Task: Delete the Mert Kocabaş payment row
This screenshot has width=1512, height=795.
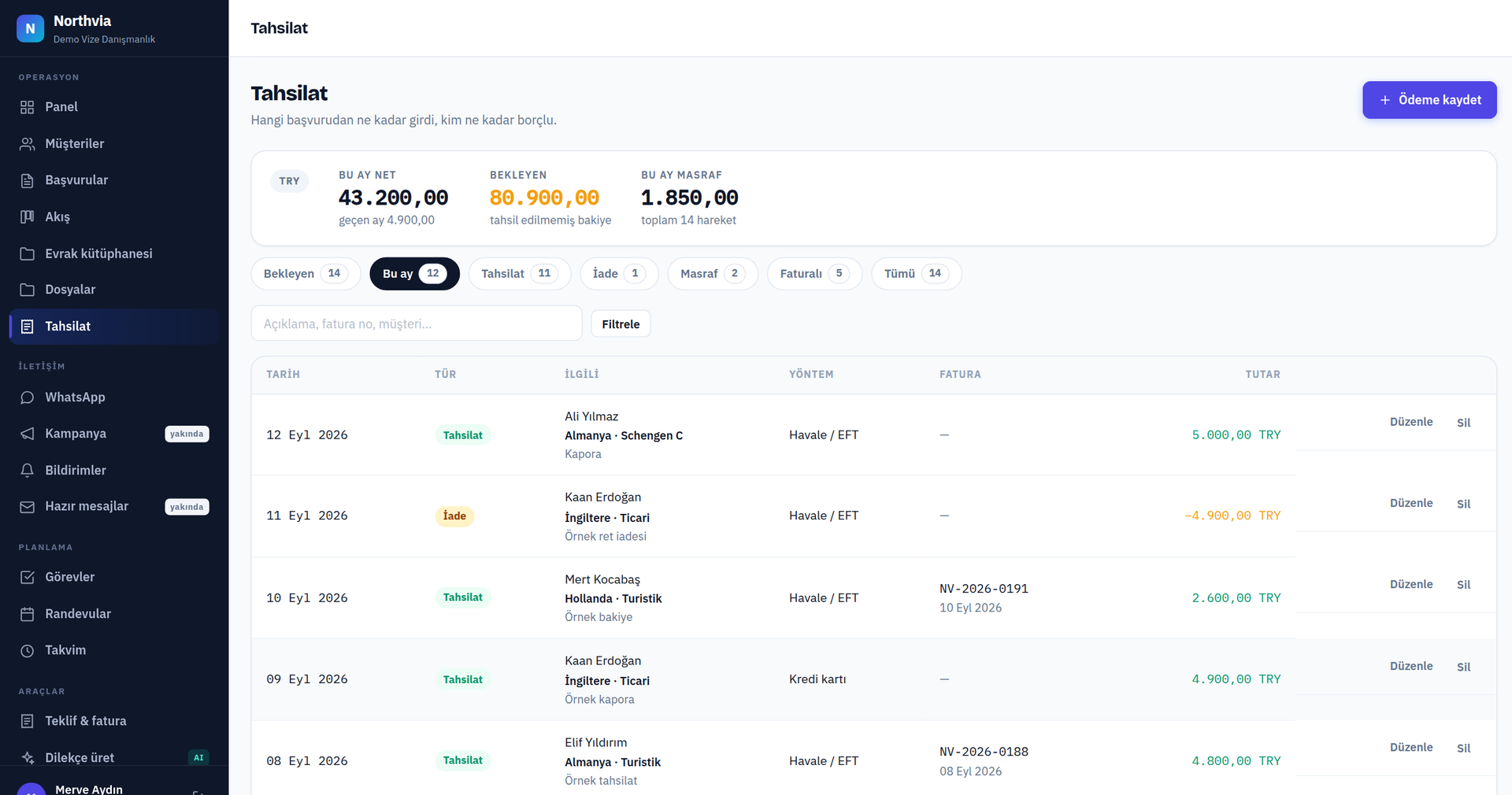Action: tap(1463, 585)
